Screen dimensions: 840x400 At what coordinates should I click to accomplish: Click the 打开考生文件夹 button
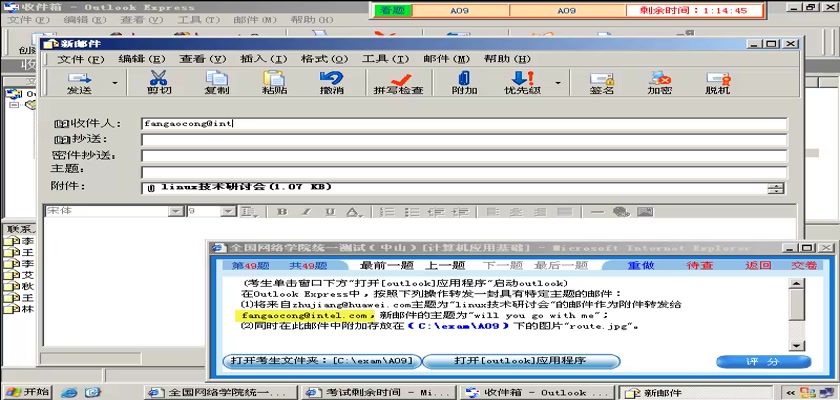click(x=322, y=361)
